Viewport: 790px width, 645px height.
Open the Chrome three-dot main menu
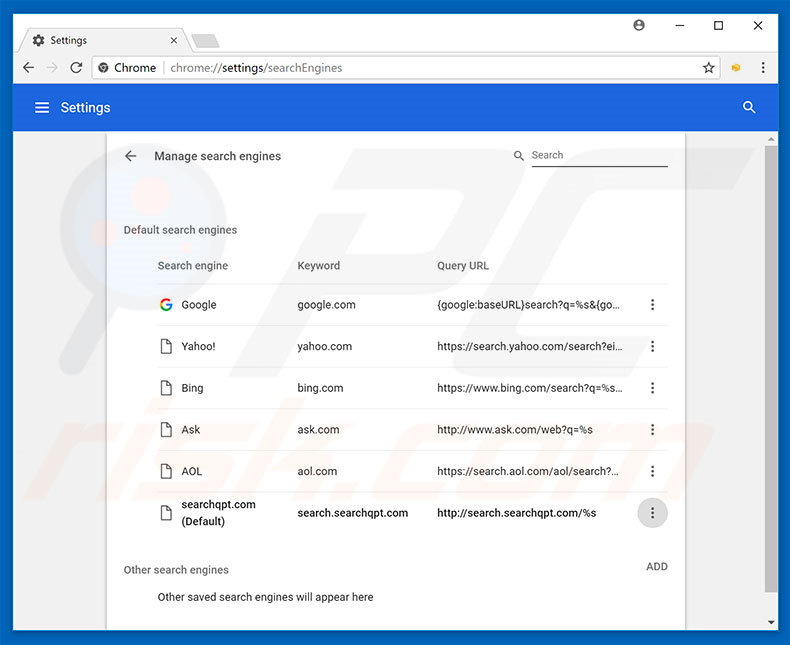(763, 68)
